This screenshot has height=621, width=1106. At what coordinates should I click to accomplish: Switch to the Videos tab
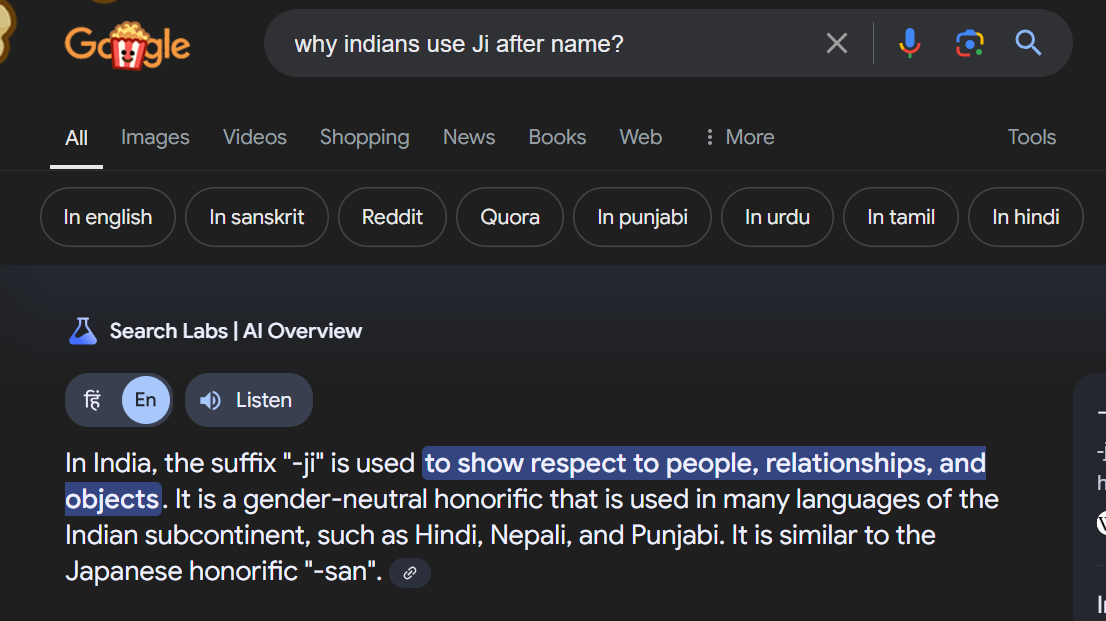[254, 137]
